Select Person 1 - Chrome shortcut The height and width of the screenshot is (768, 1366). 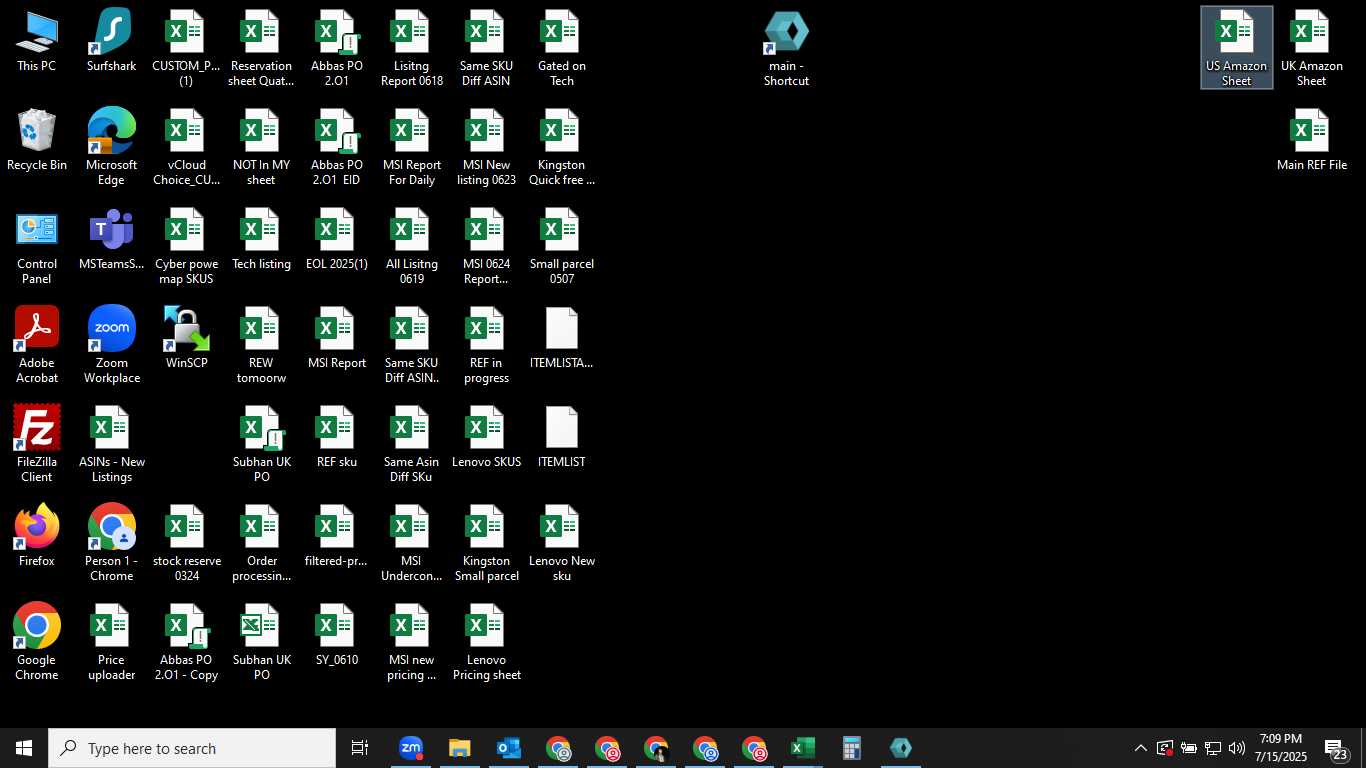click(111, 544)
